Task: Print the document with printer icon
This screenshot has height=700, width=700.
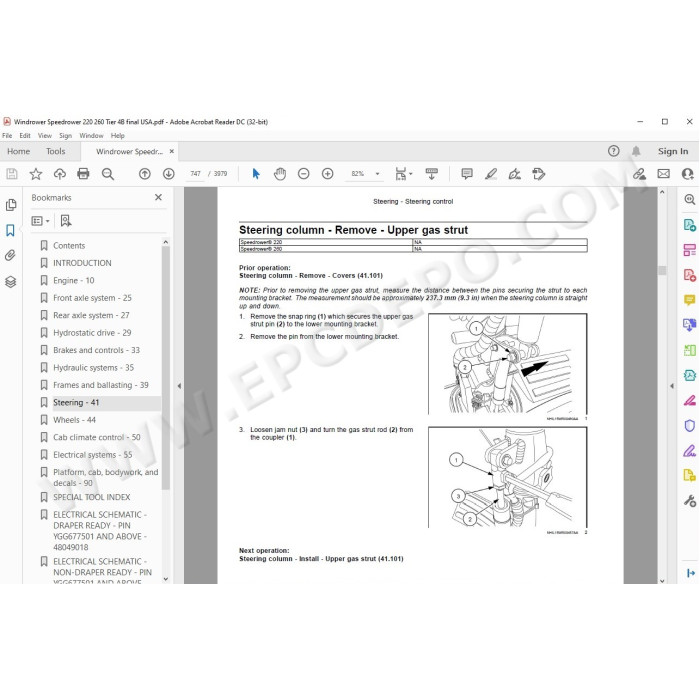Action: 83,174
